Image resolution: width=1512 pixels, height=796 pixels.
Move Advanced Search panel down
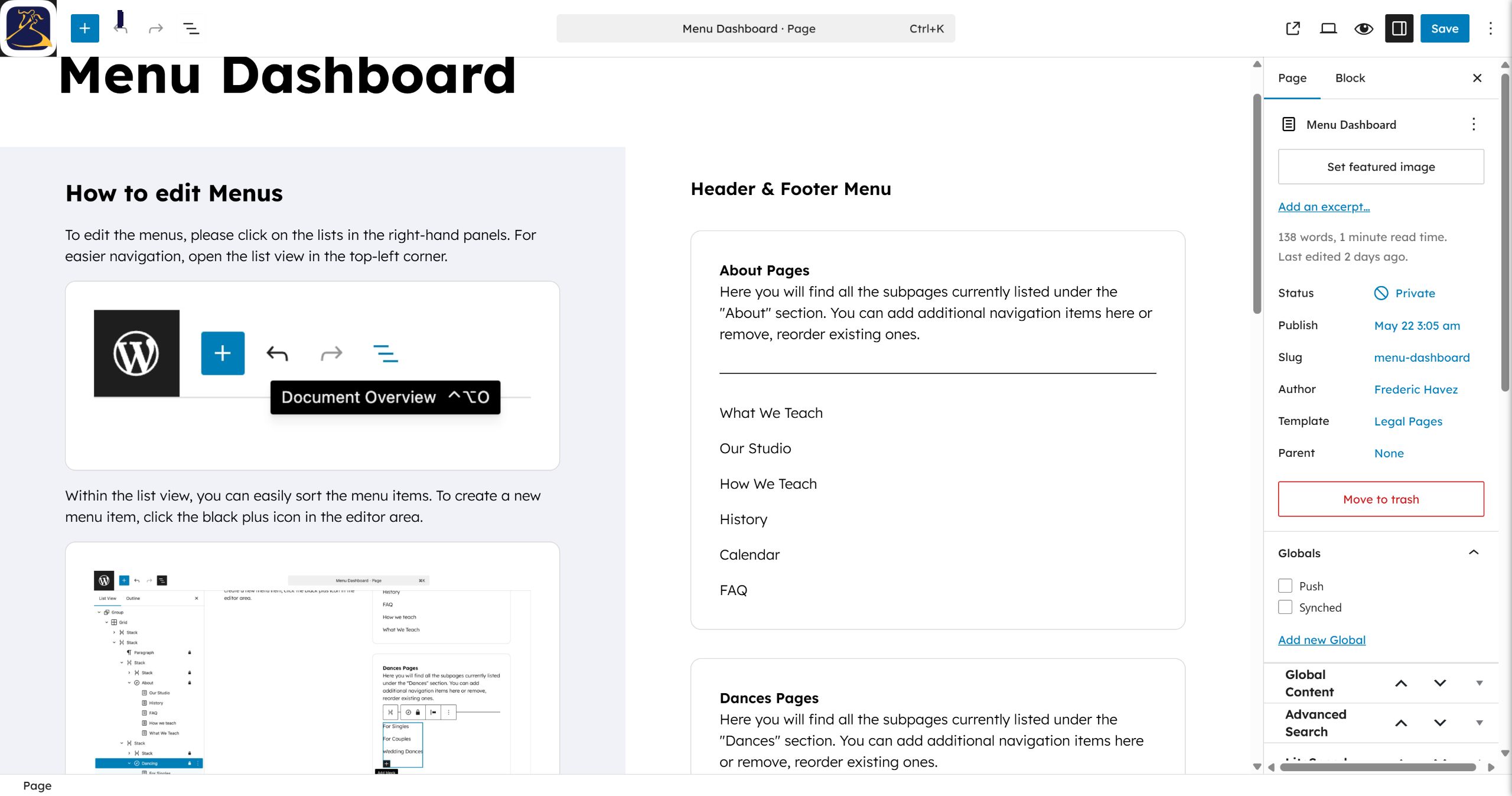[x=1440, y=723]
